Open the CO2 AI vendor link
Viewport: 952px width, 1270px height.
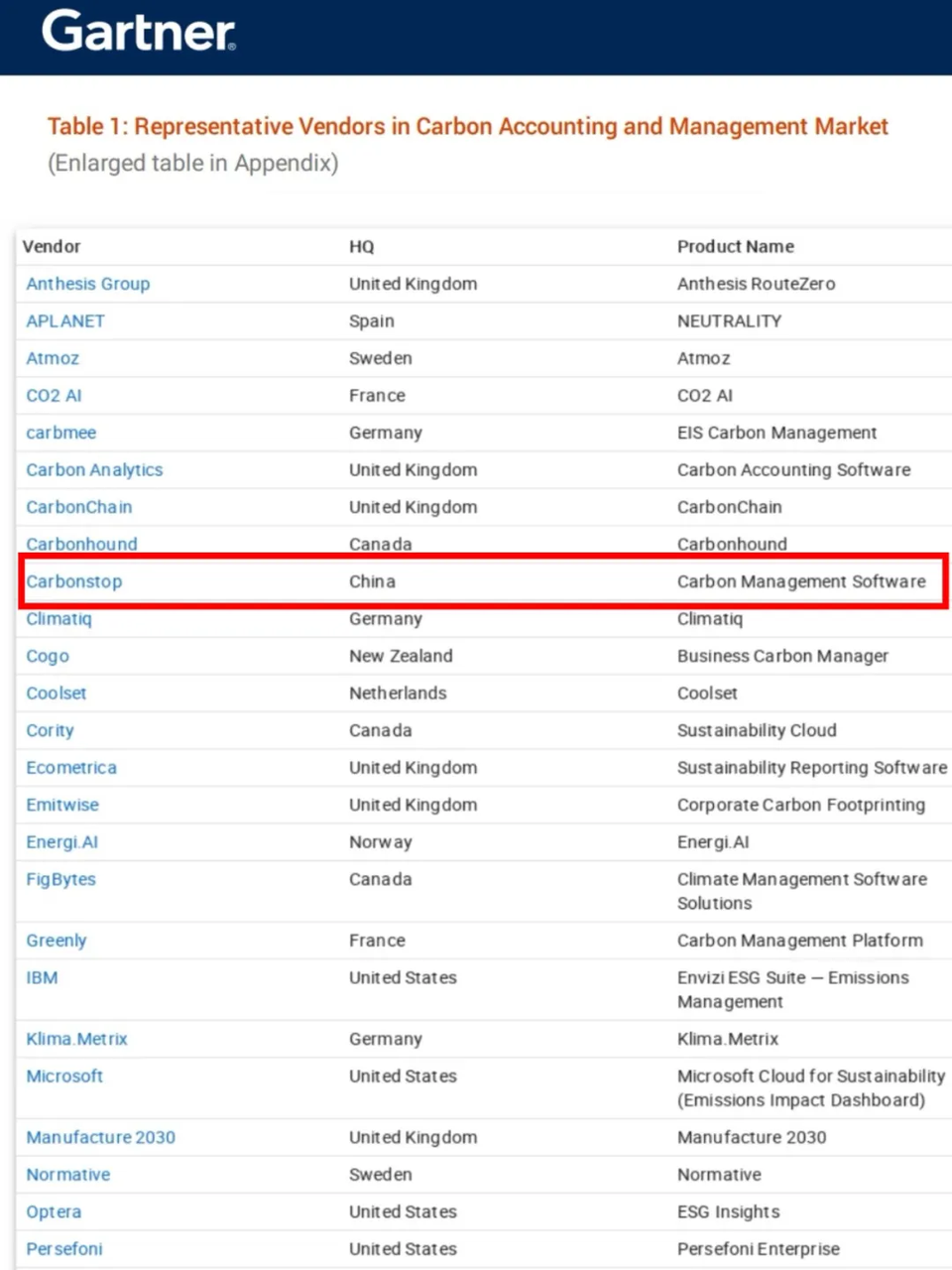[x=54, y=396]
